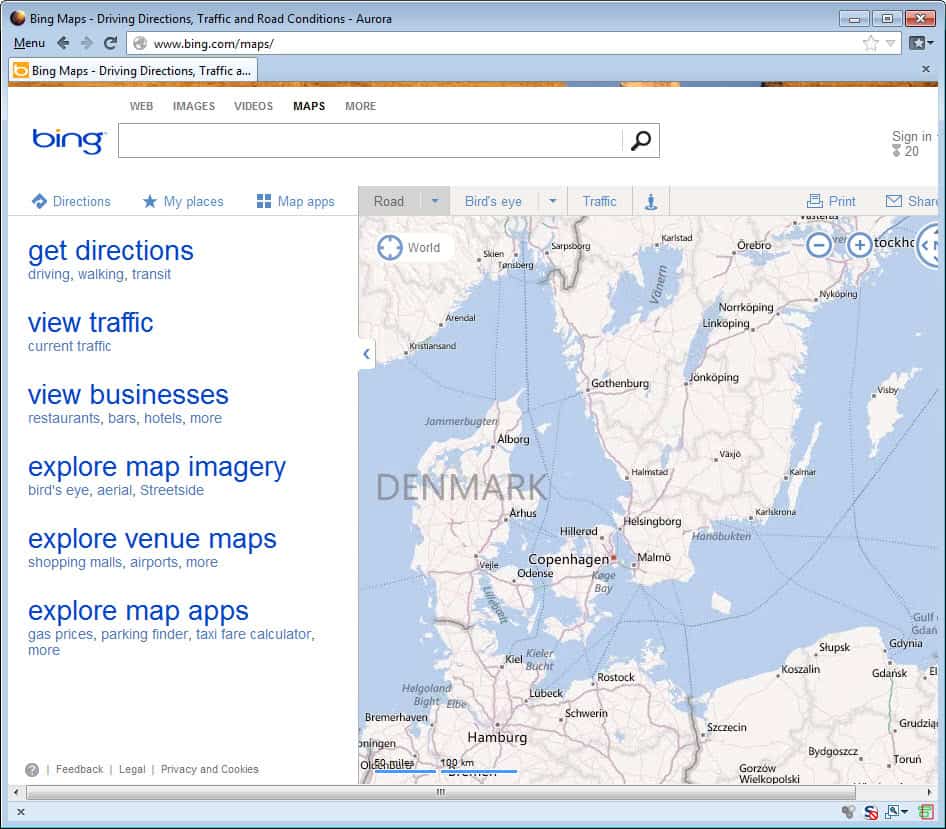Screen dimensions: 946x829
Task: Open the view traffic link
Action: pos(90,322)
